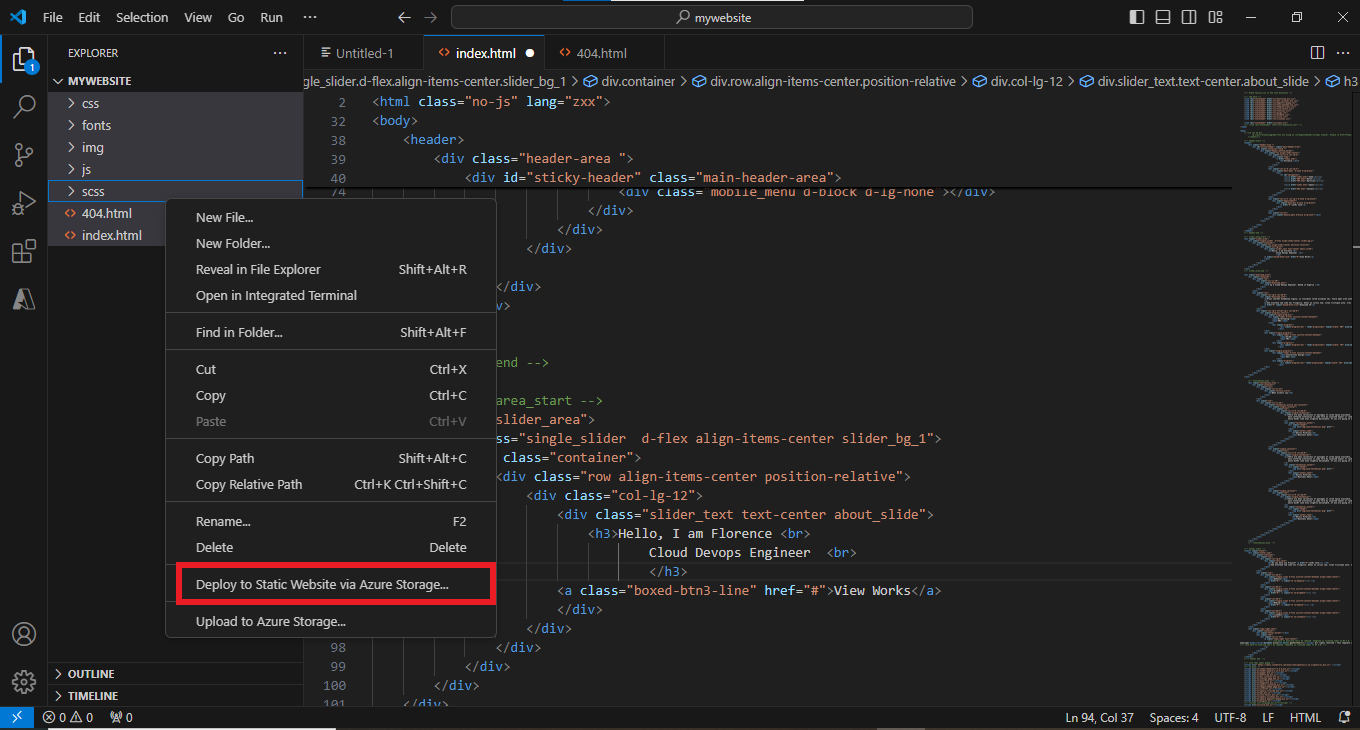The image size is (1360, 730).
Task: Expand the css folder in explorer
Action: tap(90, 103)
